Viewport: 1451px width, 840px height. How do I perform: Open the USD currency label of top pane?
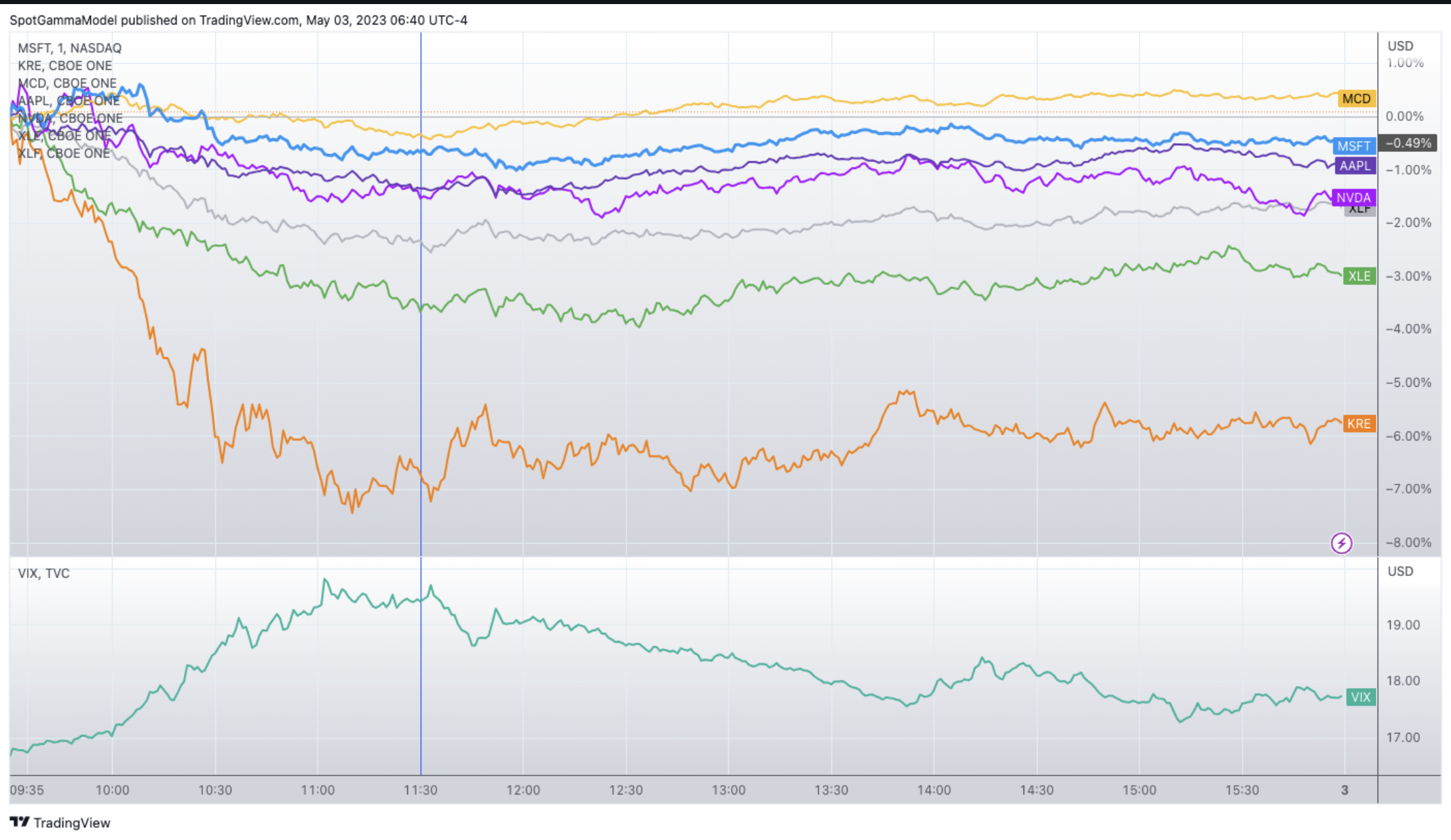(x=1400, y=46)
